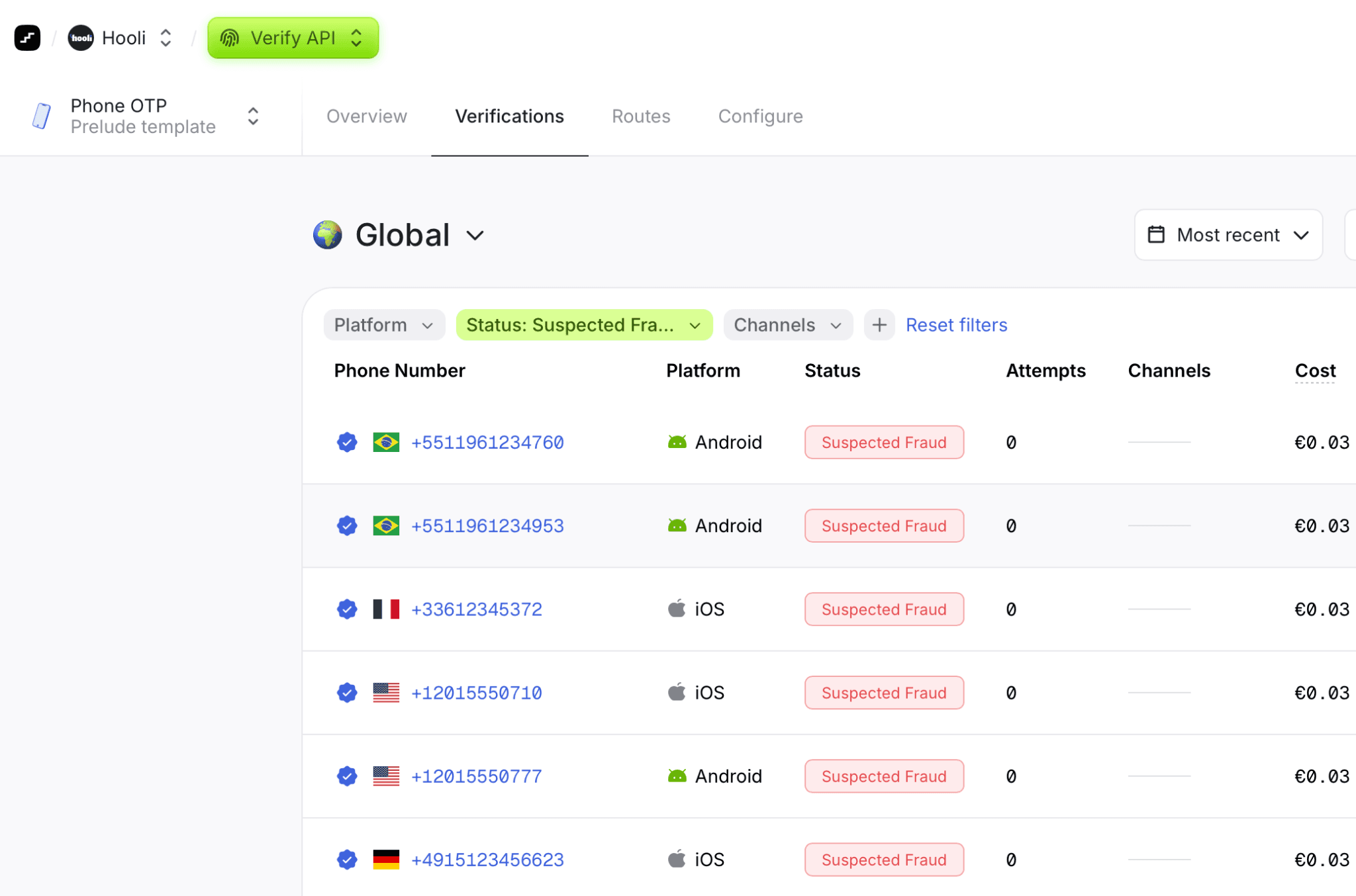The width and height of the screenshot is (1356, 896).
Task: Click the Reset filters link
Action: 956,325
